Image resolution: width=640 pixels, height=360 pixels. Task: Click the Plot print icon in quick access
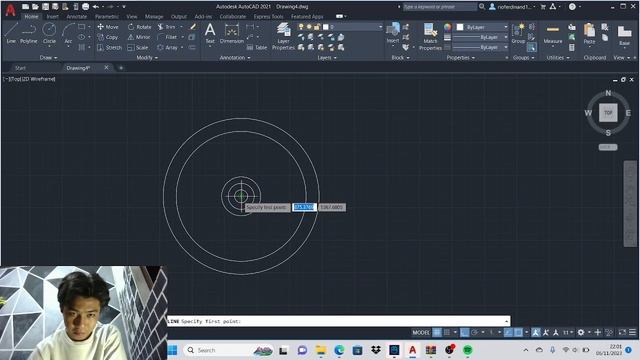click(85, 7)
